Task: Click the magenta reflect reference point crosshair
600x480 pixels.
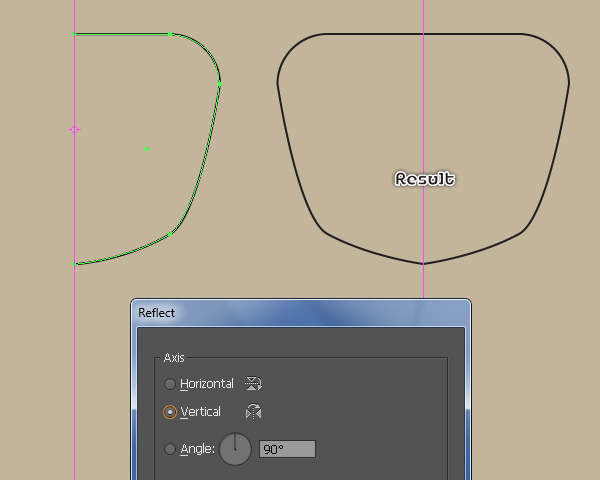Action: tap(74, 129)
